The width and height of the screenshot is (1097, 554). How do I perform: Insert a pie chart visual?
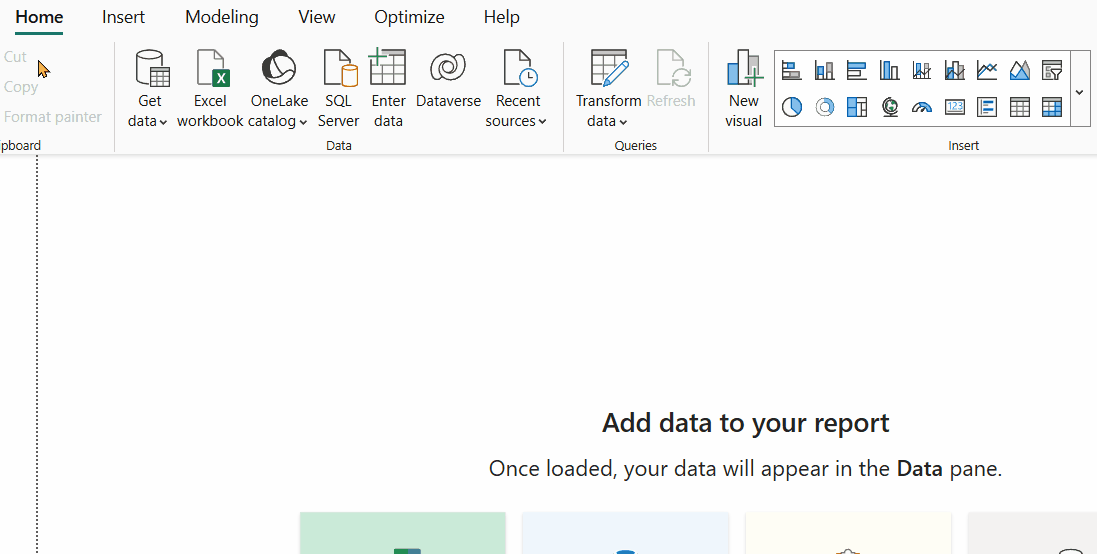(x=791, y=107)
